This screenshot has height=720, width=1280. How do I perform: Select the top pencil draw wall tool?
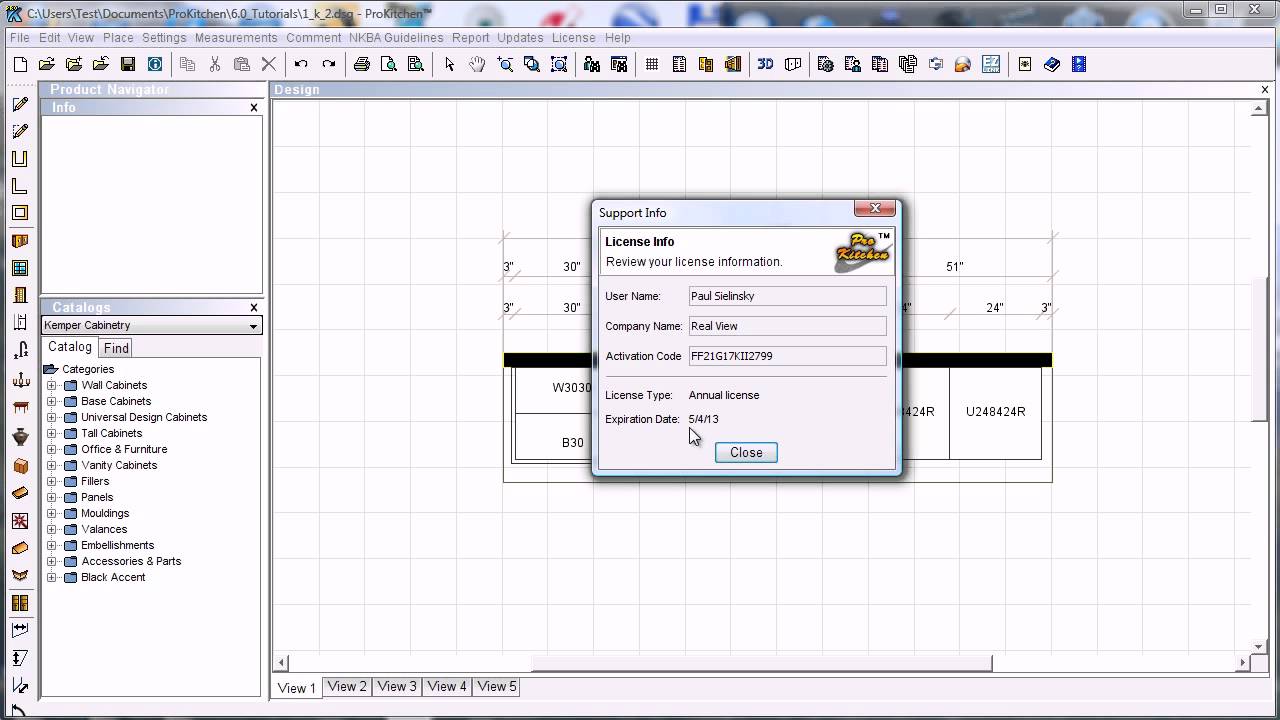coord(20,104)
